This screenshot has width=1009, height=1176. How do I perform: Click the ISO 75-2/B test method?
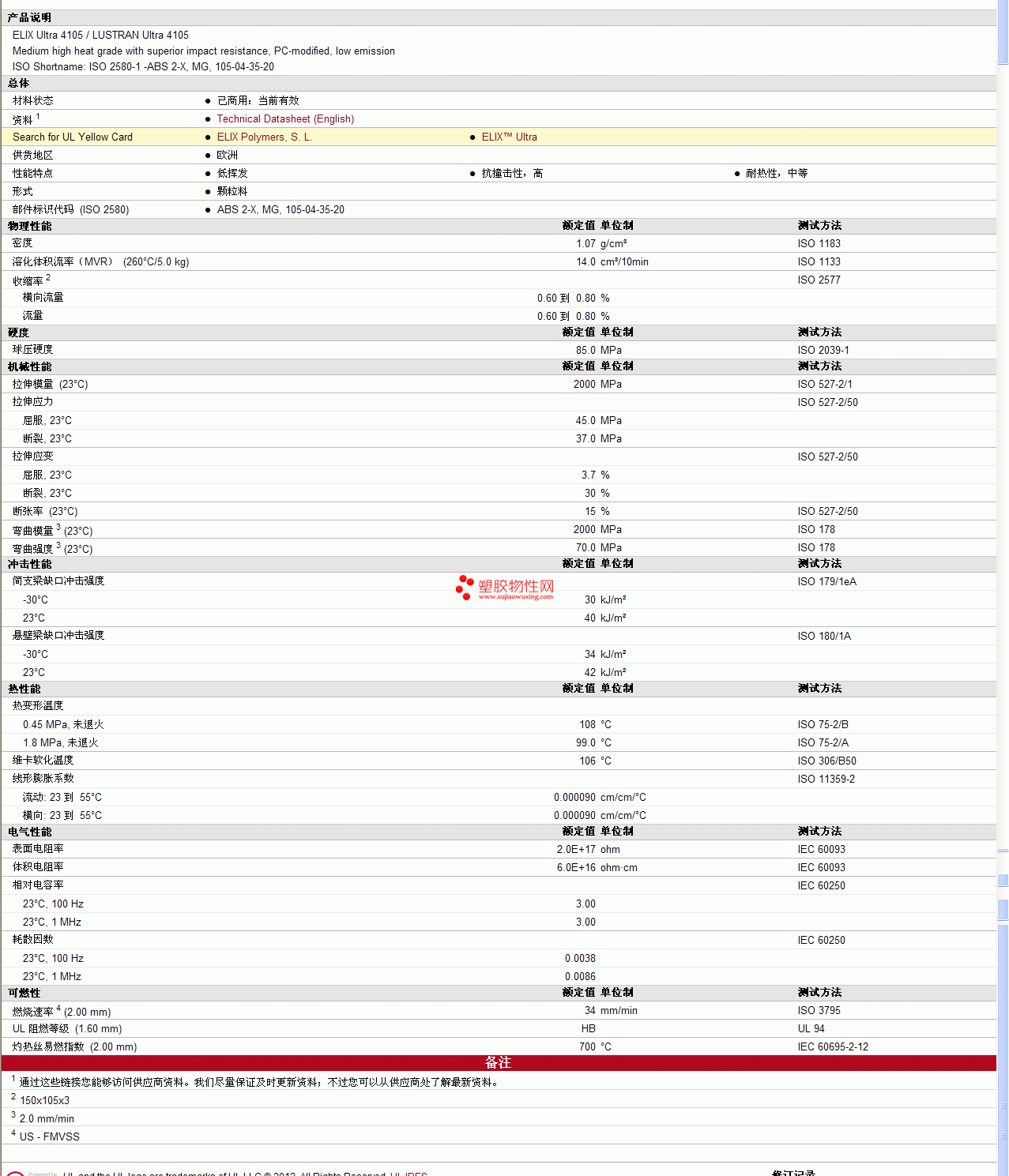coord(823,724)
